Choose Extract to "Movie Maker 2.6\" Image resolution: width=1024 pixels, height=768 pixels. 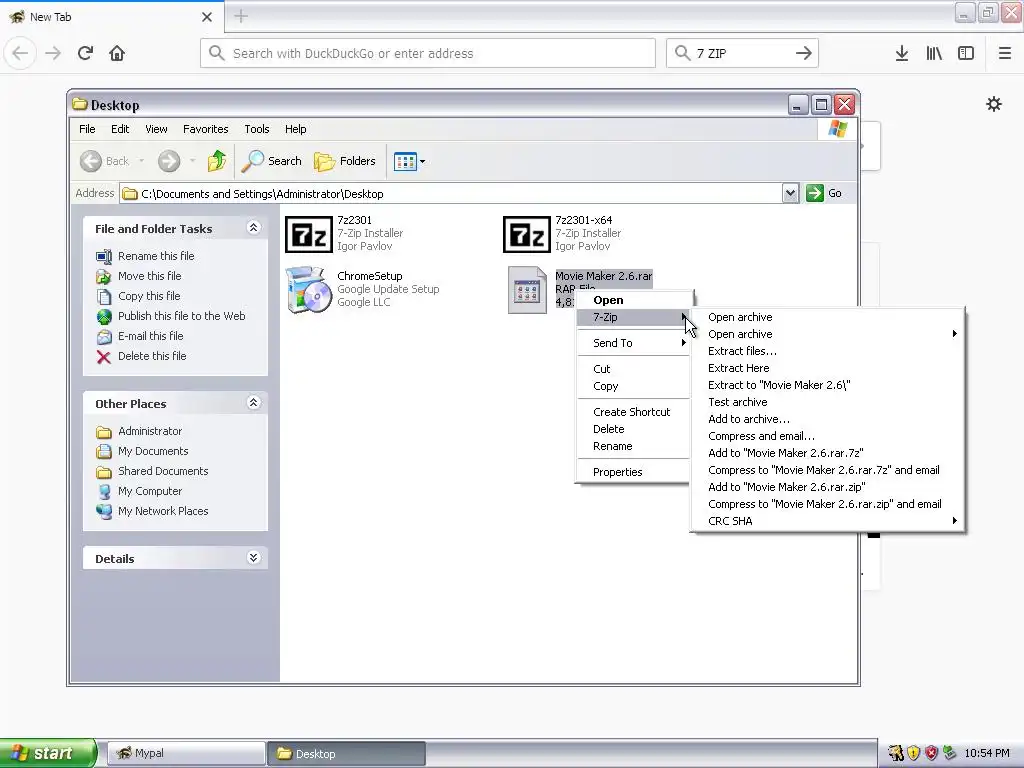point(827,385)
